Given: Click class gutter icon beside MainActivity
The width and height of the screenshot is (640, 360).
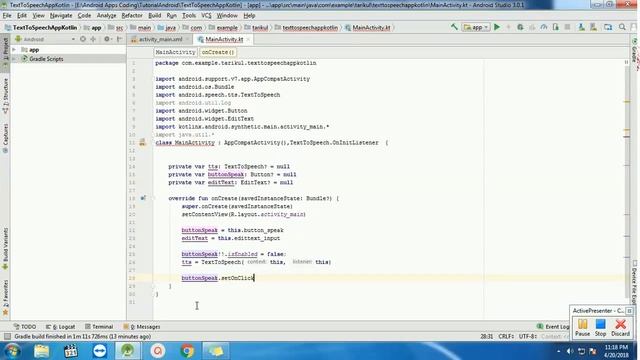Looking at the screenshot, I should click(142, 142).
